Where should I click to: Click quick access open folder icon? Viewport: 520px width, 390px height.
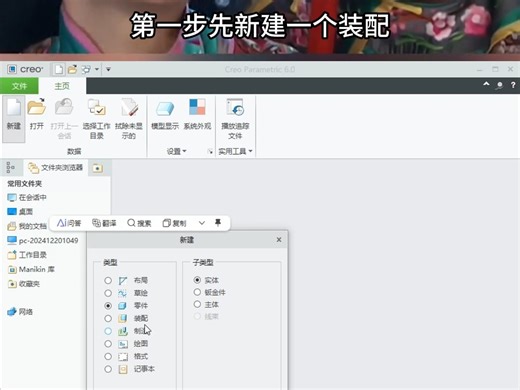click(x=72, y=69)
